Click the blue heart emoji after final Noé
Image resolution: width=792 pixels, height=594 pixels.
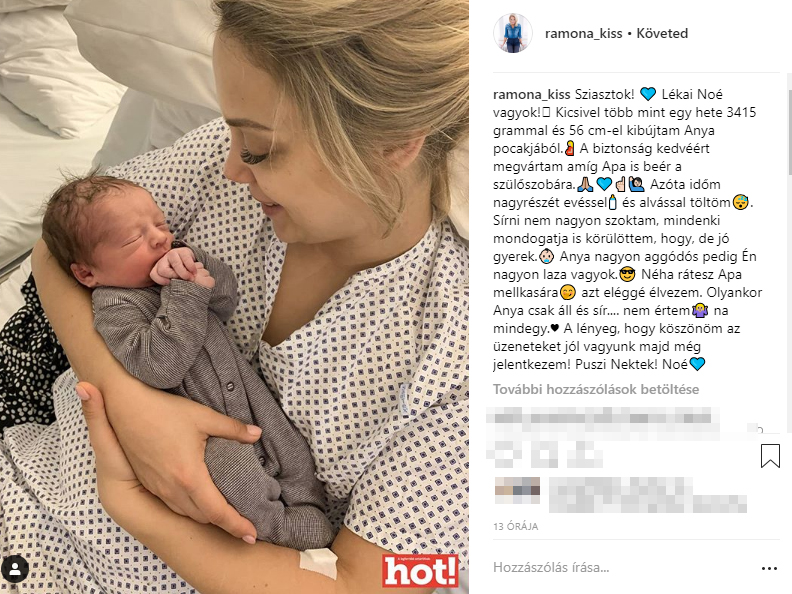(x=697, y=364)
